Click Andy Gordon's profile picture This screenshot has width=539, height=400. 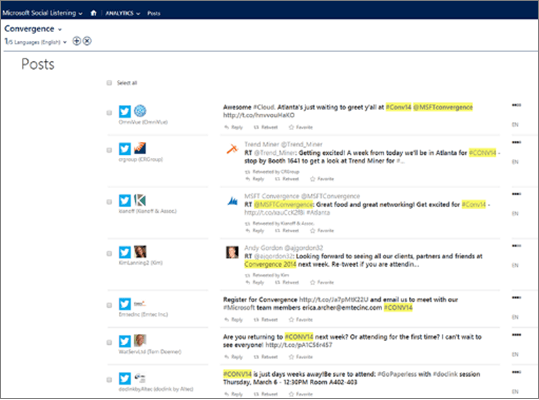[x=232, y=252]
